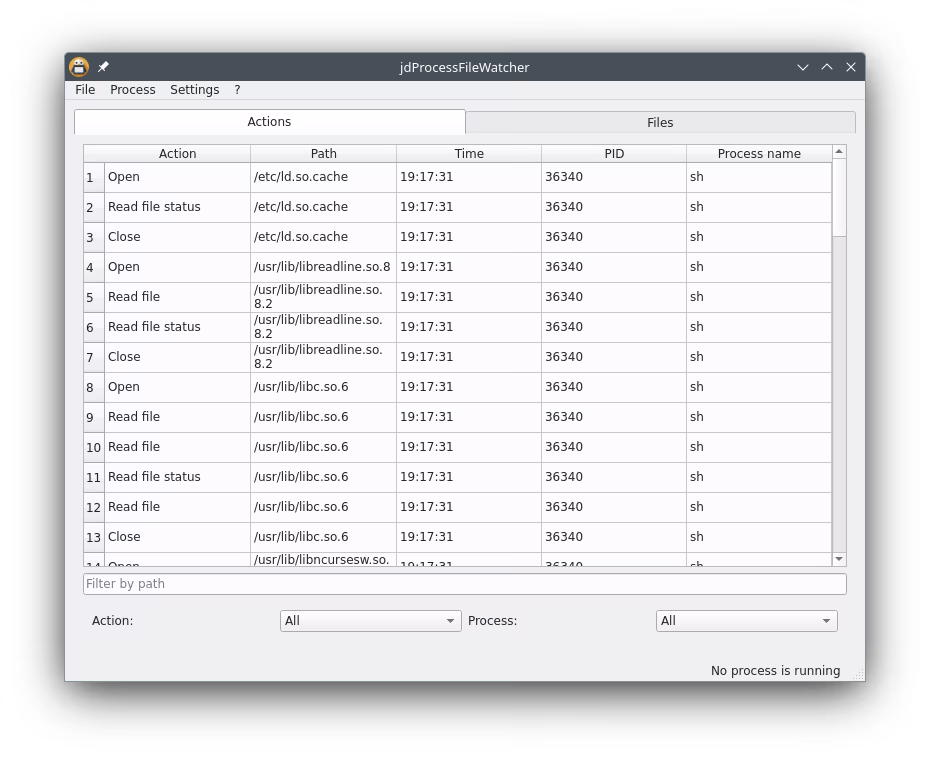Click the vertical scrollbar handle of the table

pos(839,198)
